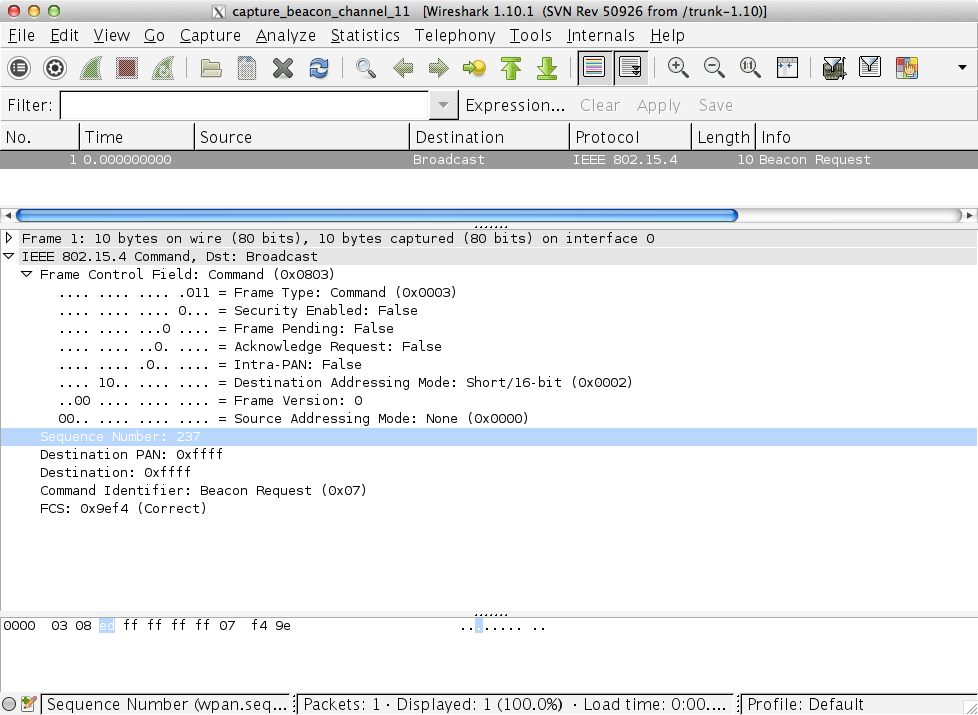Close this capture file X icon

click(x=283, y=67)
